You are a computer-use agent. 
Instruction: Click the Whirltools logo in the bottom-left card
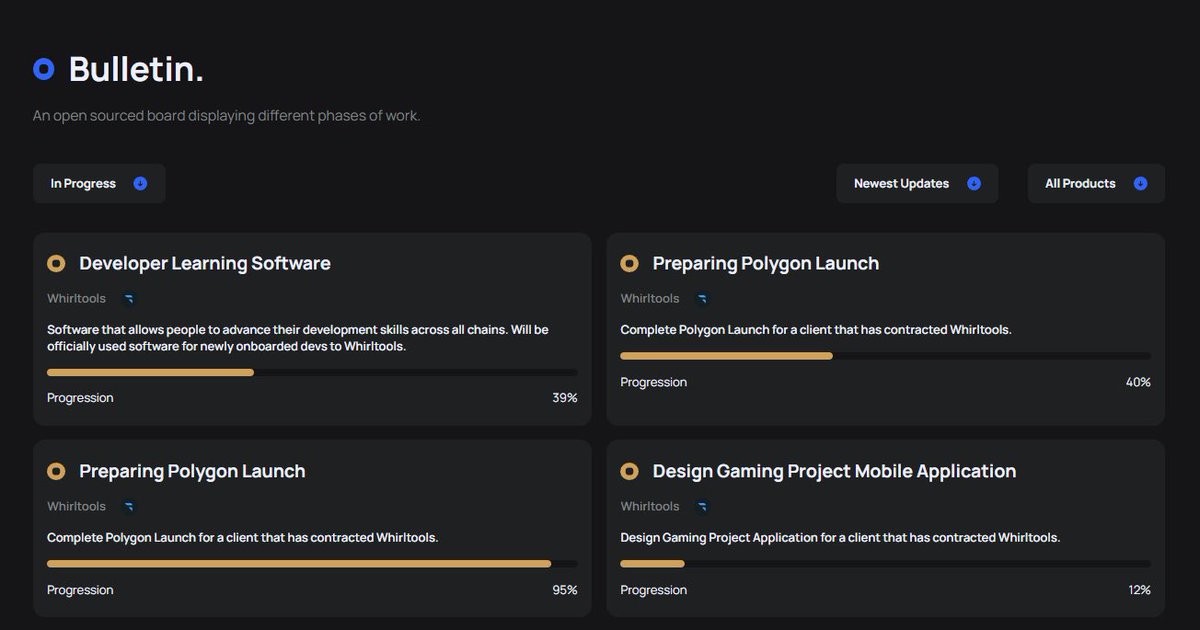pyautogui.click(x=128, y=506)
